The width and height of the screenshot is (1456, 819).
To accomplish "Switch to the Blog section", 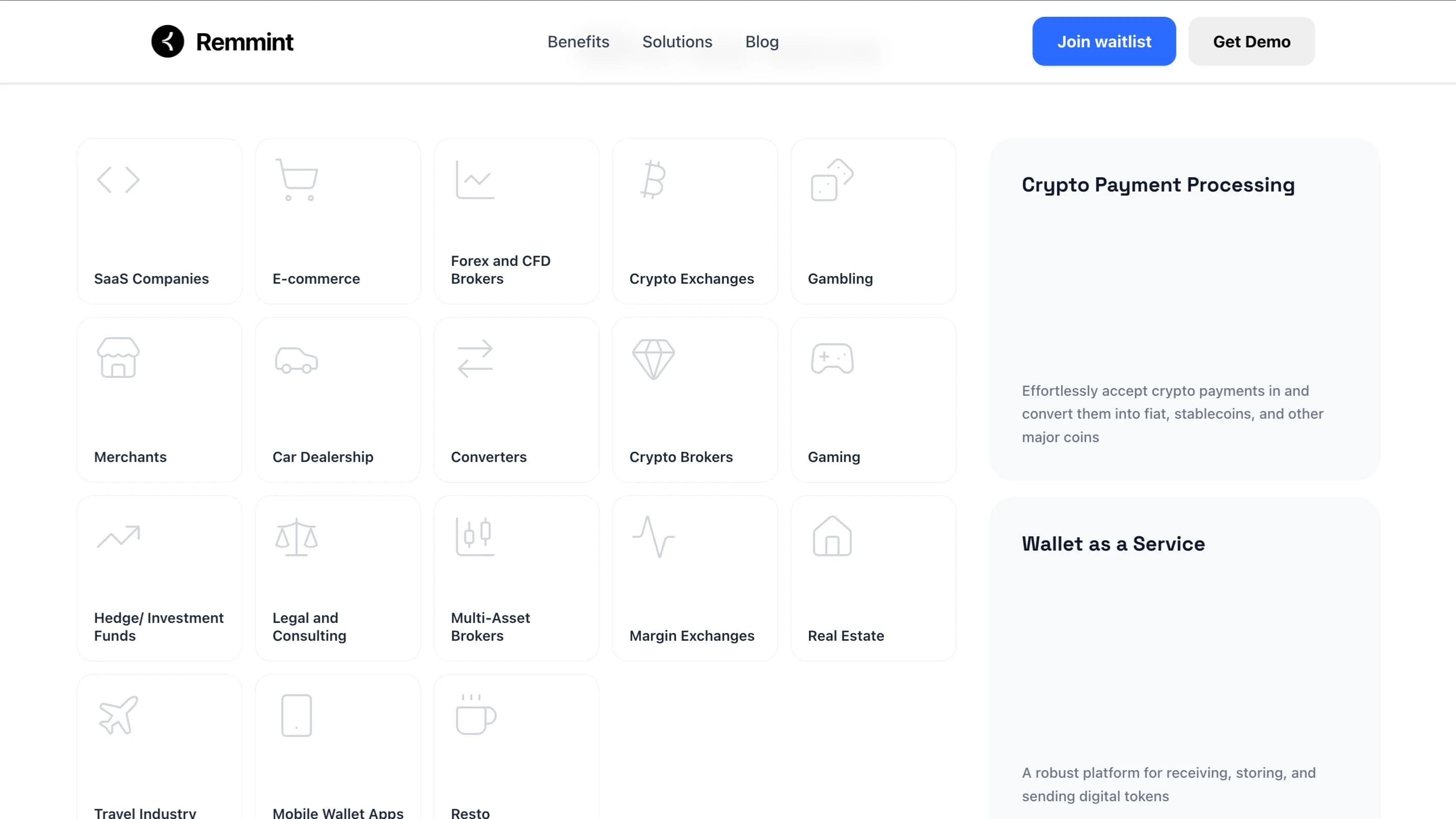I will pyautogui.click(x=761, y=41).
